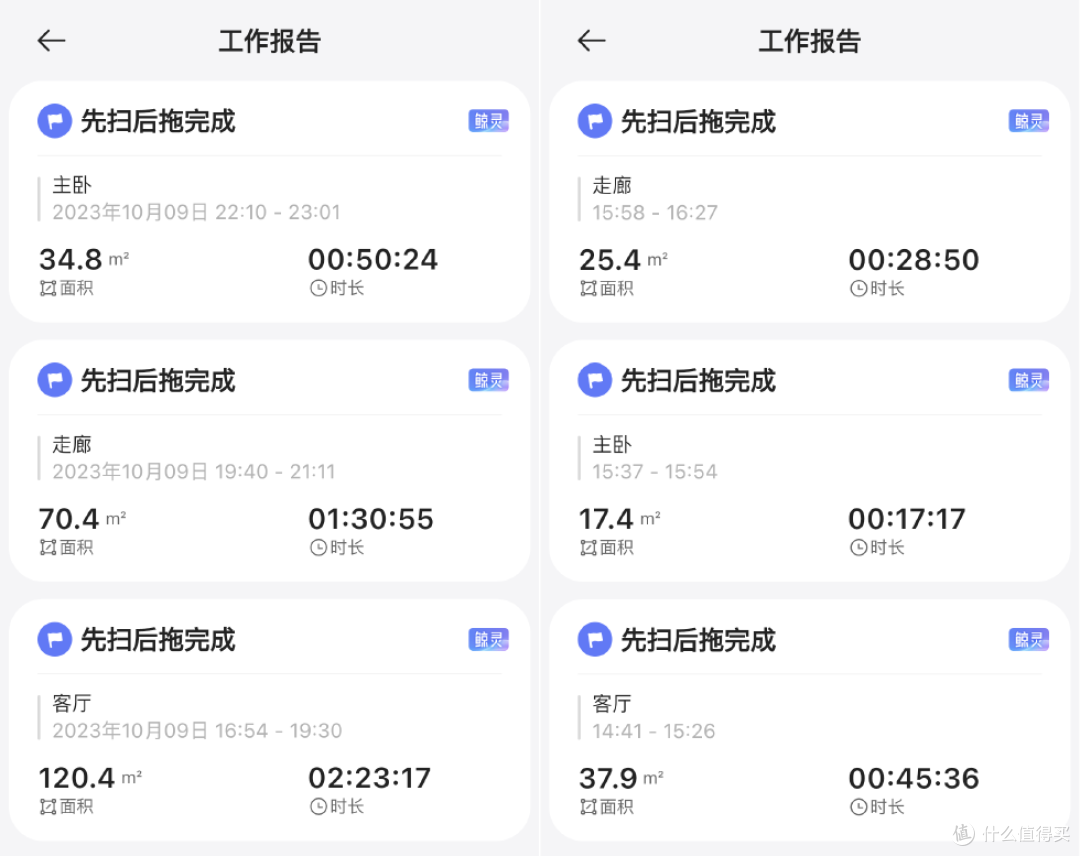Image resolution: width=1080 pixels, height=856 pixels.
Task: Tap 鲸灵 badge on 客厅 16:54 card
Action: (488, 640)
